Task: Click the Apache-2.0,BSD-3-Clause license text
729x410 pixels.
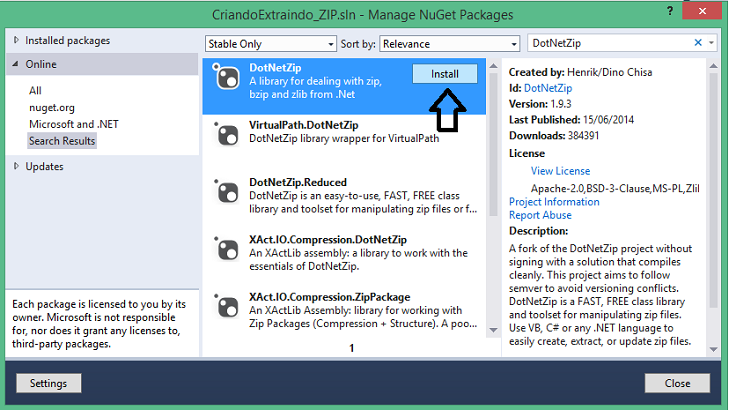Action: (615, 188)
